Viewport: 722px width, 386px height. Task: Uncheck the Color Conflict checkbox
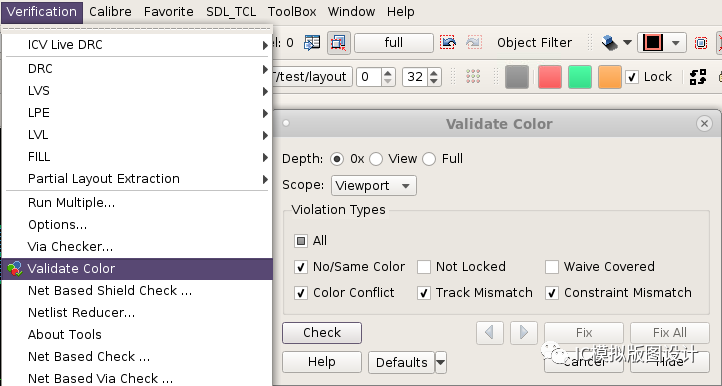301,293
